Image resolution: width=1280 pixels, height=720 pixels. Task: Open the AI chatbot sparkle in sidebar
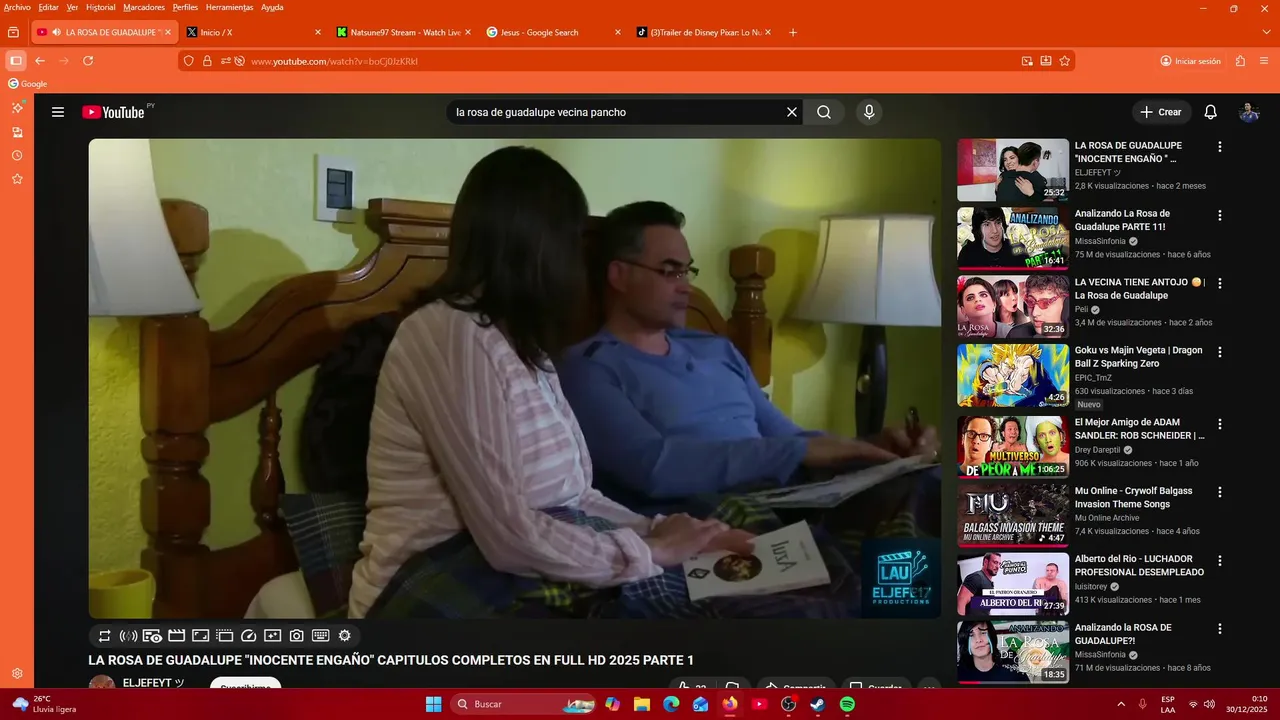[17, 107]
